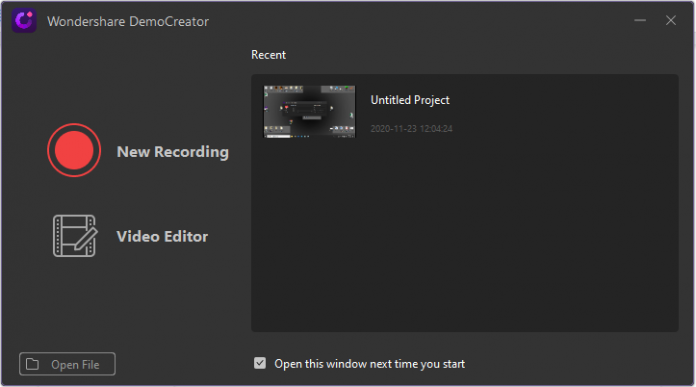The width and height of the screenshot is (696, 387).
Task: Click the Open File button
Action: pyautogui.click(x=67, y=364)
